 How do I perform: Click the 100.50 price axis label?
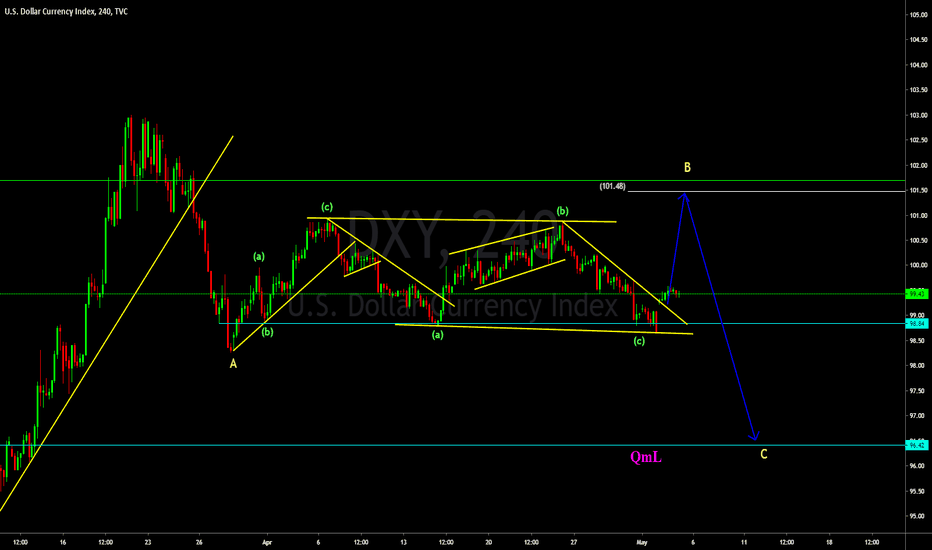[918, 241]
